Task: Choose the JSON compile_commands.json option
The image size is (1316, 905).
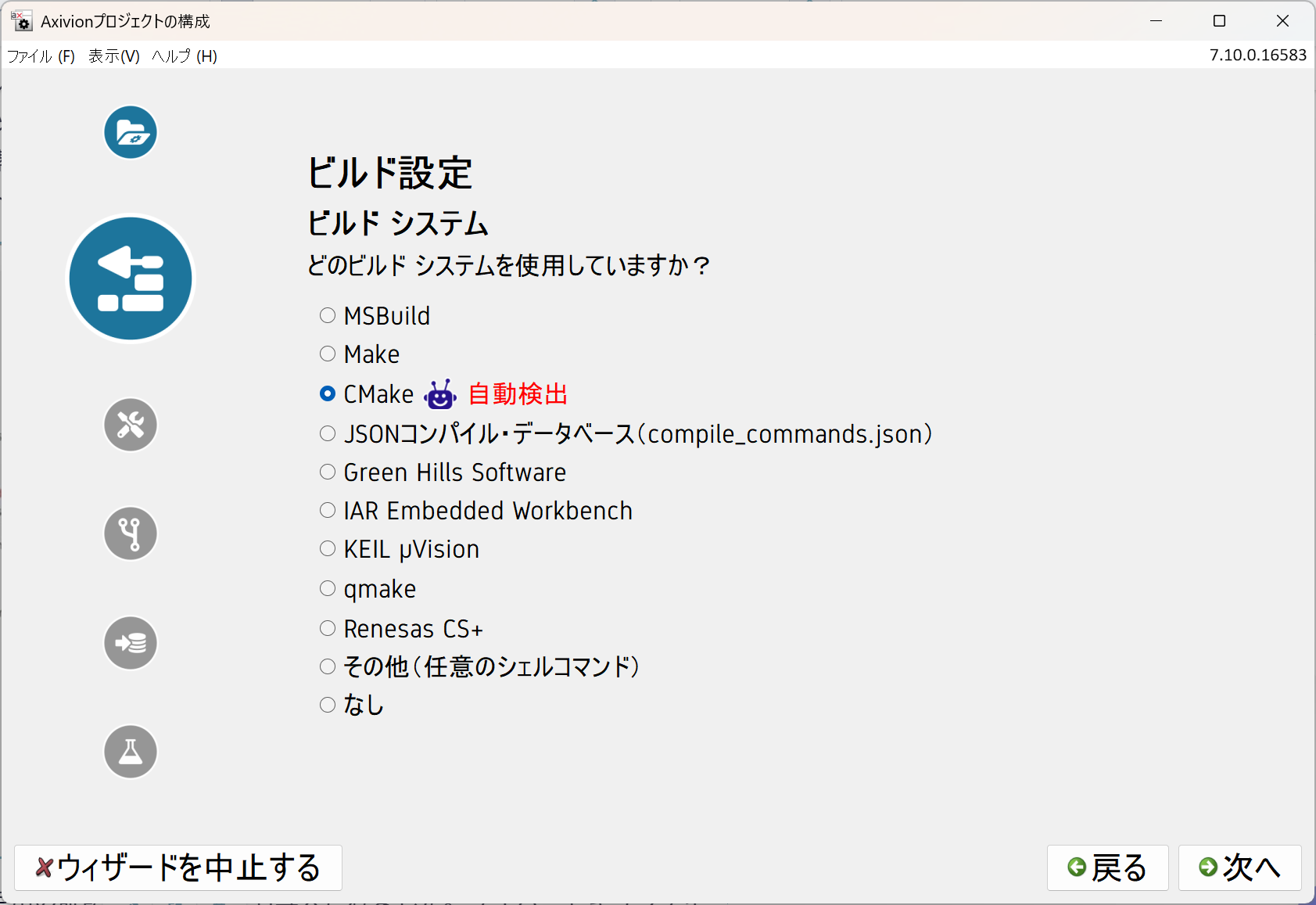Action: pyautogui.click(x=328, y=433)
